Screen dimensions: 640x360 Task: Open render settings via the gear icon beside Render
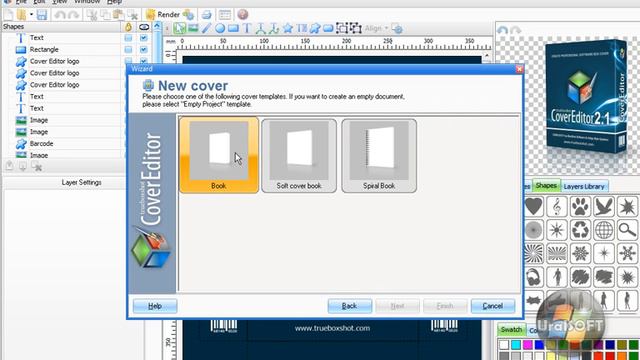189,15
